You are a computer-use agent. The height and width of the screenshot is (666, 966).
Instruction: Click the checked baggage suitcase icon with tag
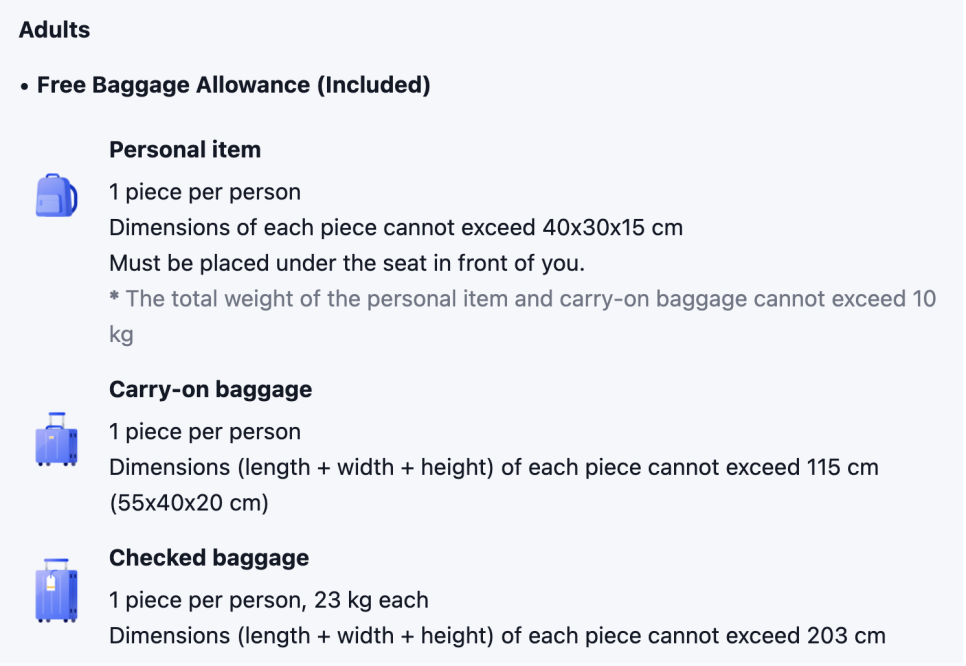click(x=56, y=591)
